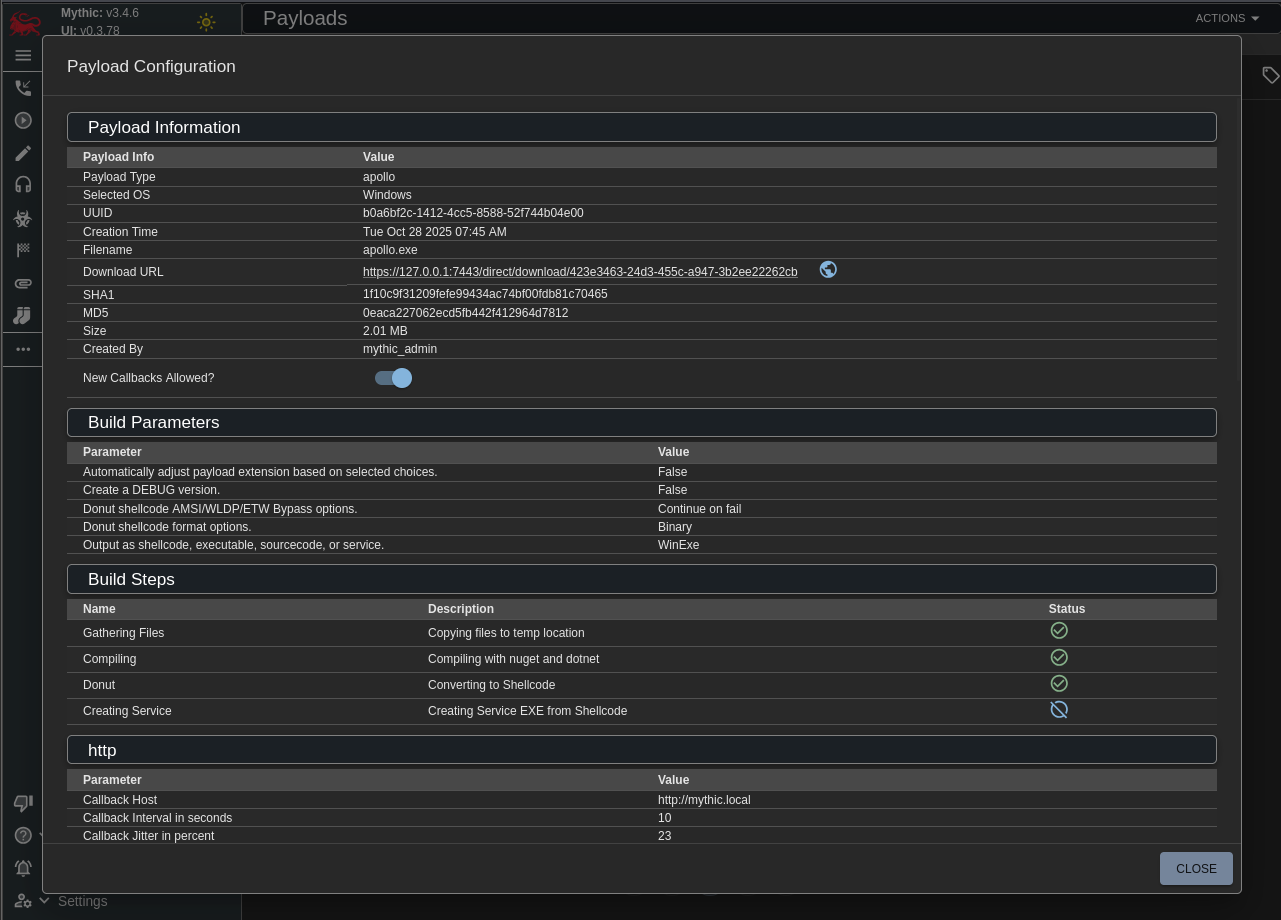Image resolution: width=1281 pixels, height=920 pixels.
Task: Open the payload direct download URL link
Action: [580, 272]
